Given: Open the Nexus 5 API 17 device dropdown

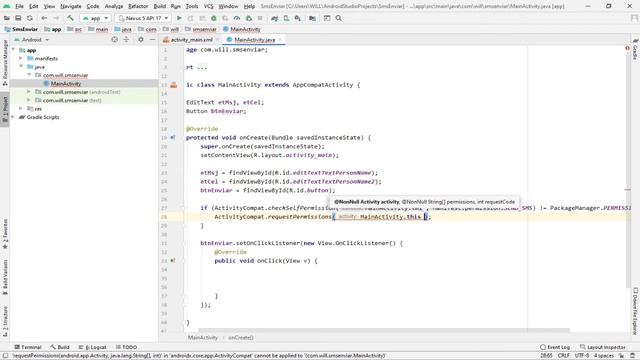Looking at the screenshot, I should coord(143,18).
